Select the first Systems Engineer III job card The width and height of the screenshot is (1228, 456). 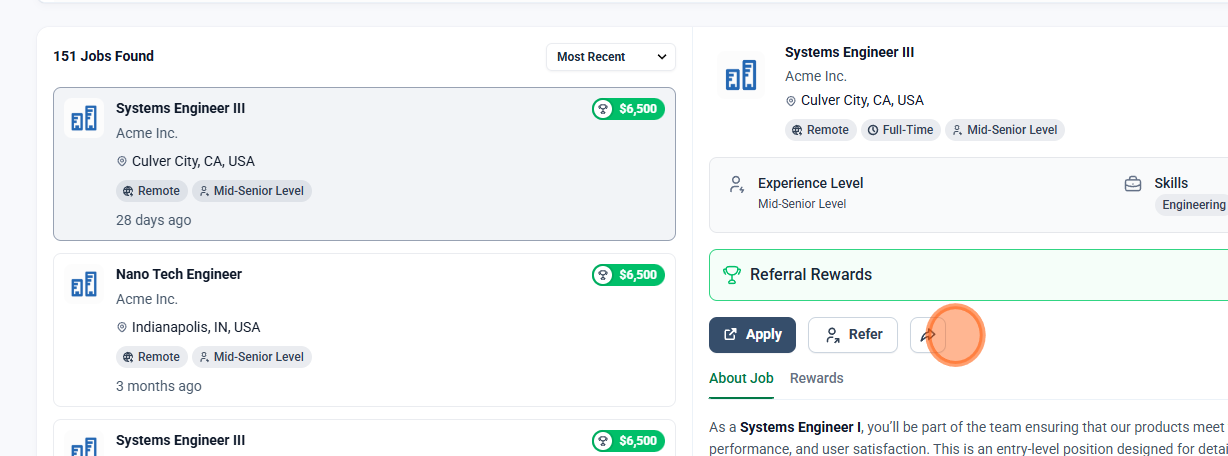364,164
